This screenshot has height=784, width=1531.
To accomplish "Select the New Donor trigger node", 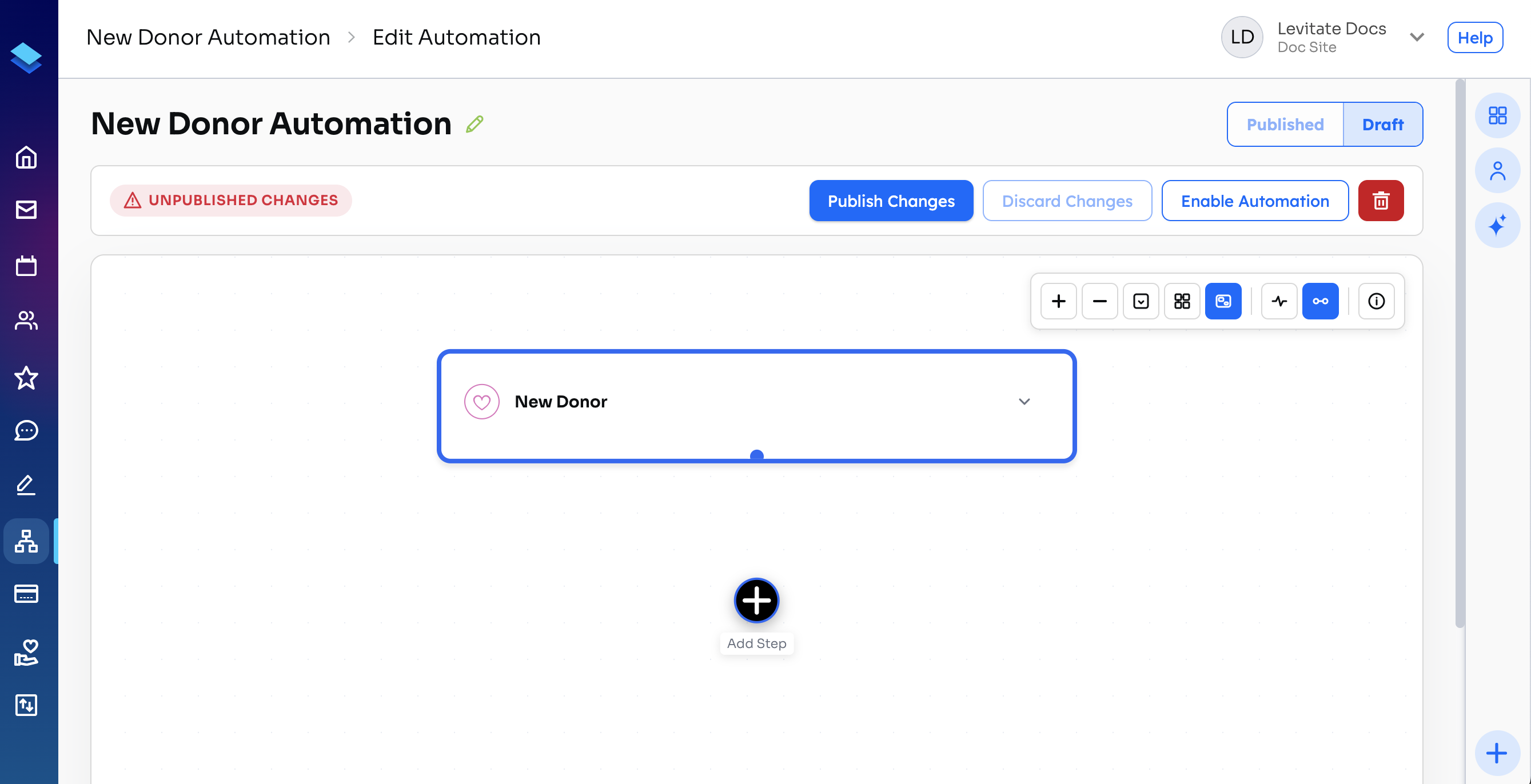I will (x=756, y=406).
